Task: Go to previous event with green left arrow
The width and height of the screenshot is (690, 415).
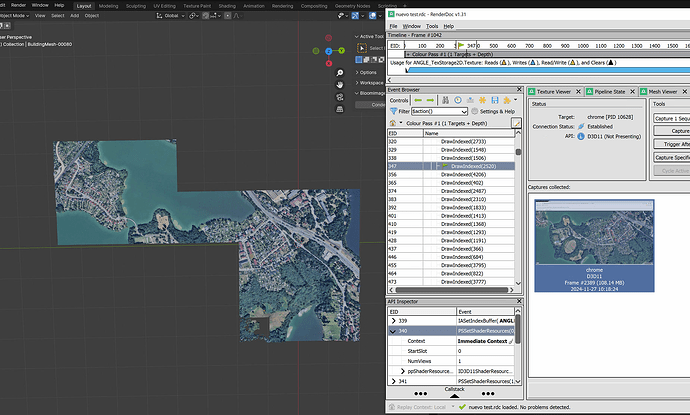Action: tap(418, 100)
